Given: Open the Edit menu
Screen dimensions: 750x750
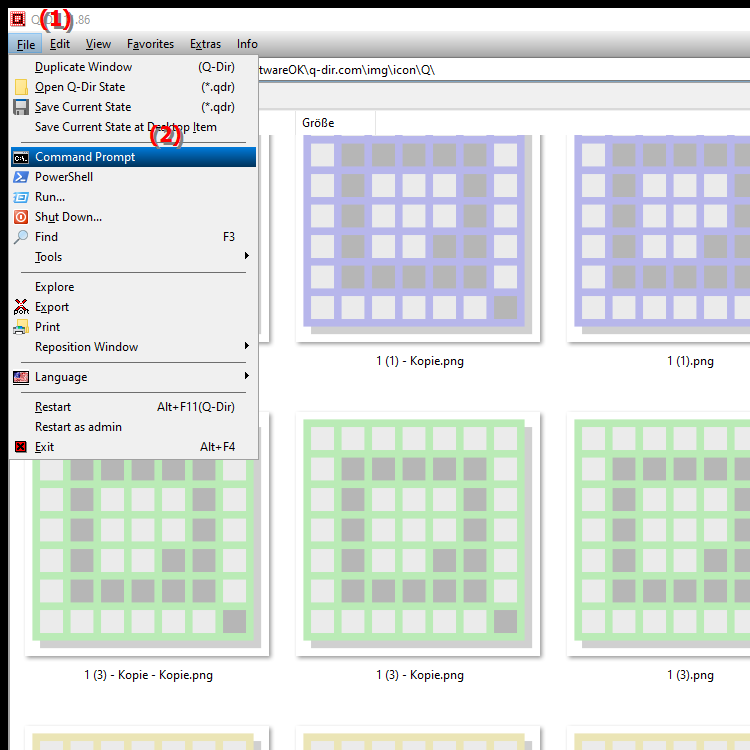Looking at the screenshot, I should coord(60,44).
